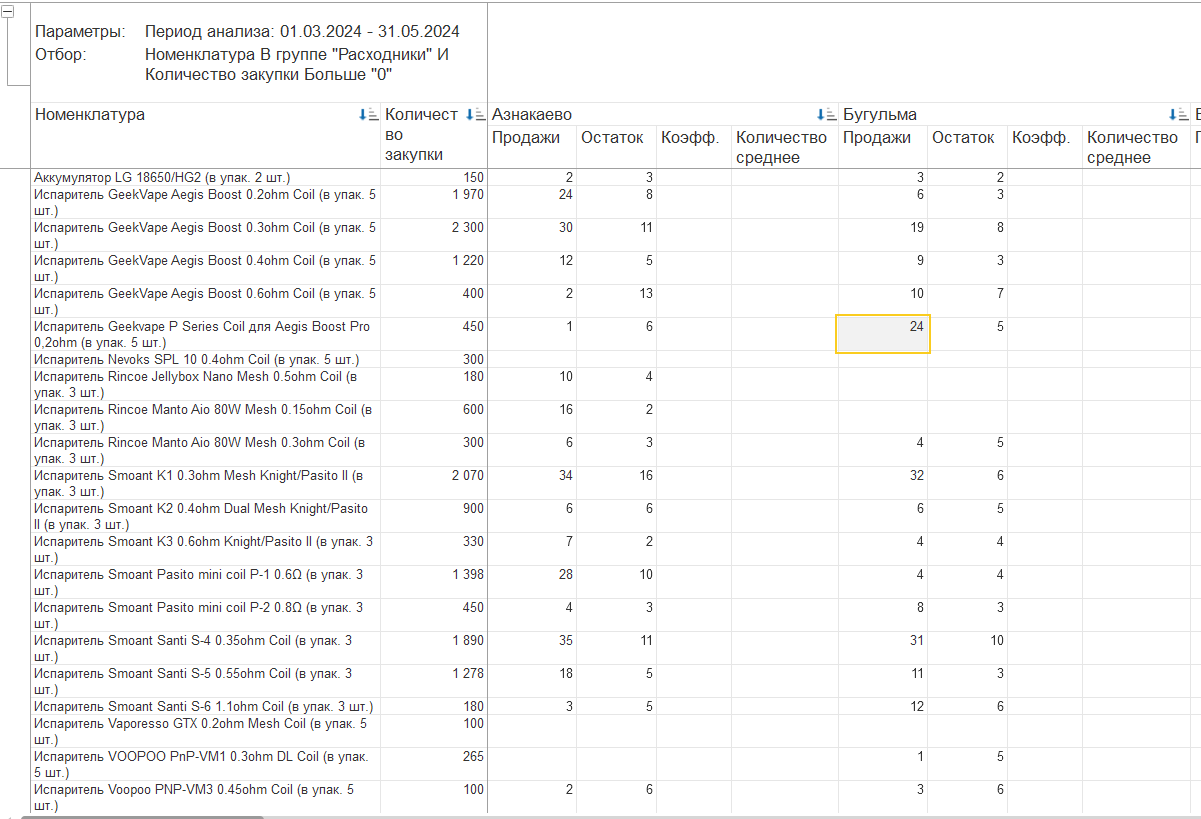Screen dimensions: 1201x819
Task: Click purchase quantity 1 220 for Aegis Boost 0.4ohm
Action: coord(467,260)
